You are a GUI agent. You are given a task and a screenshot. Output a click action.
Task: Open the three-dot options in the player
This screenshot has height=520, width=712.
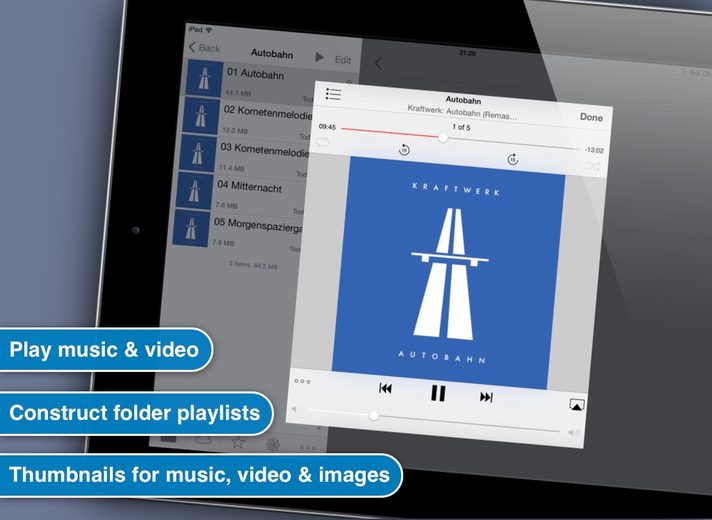(x=302, y=381)
